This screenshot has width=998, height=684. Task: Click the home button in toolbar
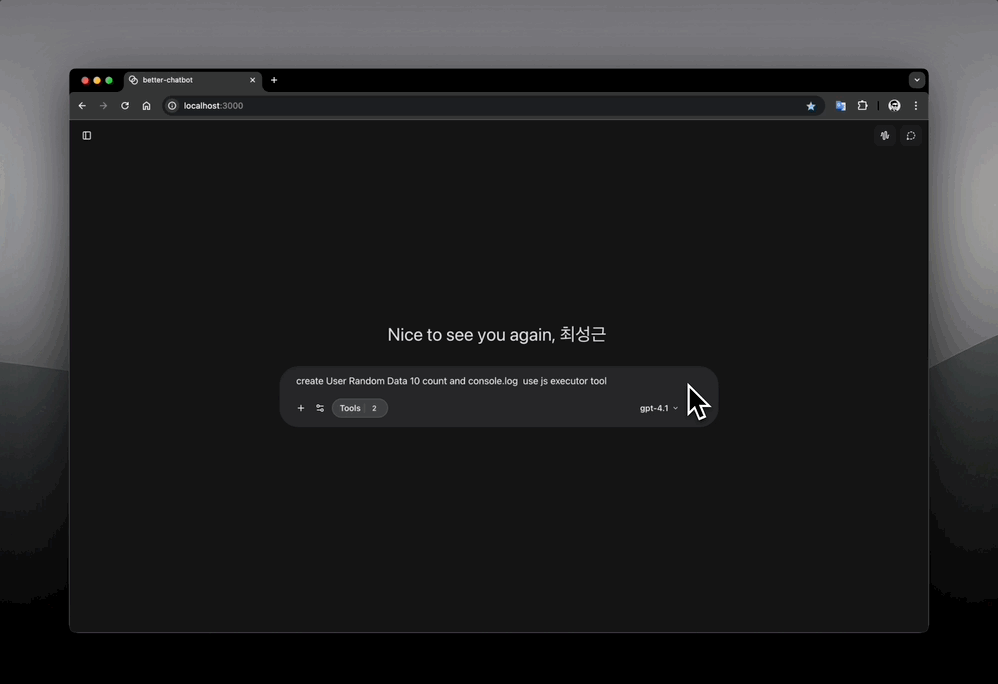(146, 105)
